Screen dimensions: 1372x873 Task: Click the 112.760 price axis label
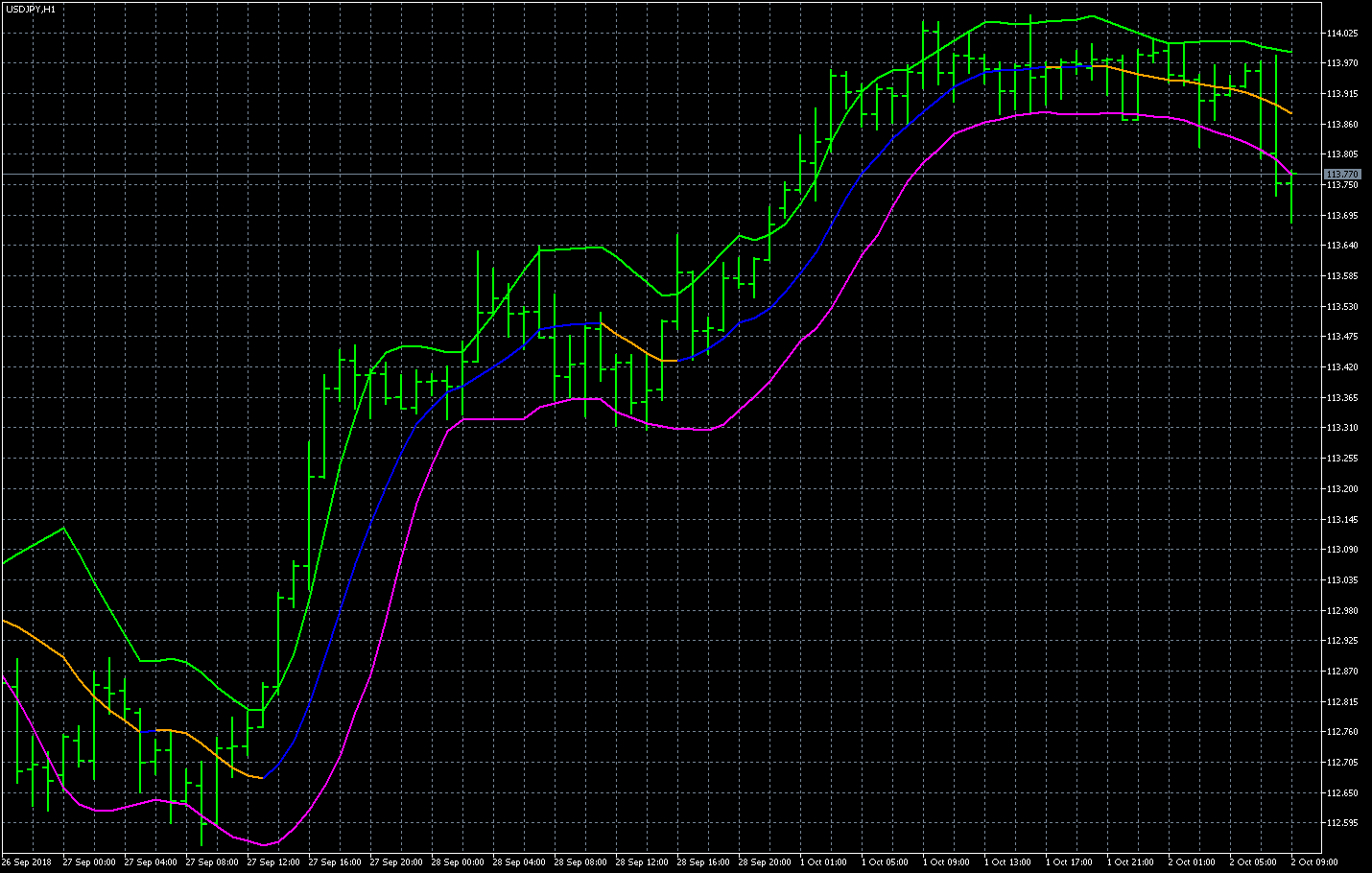tap(1342, 732)
